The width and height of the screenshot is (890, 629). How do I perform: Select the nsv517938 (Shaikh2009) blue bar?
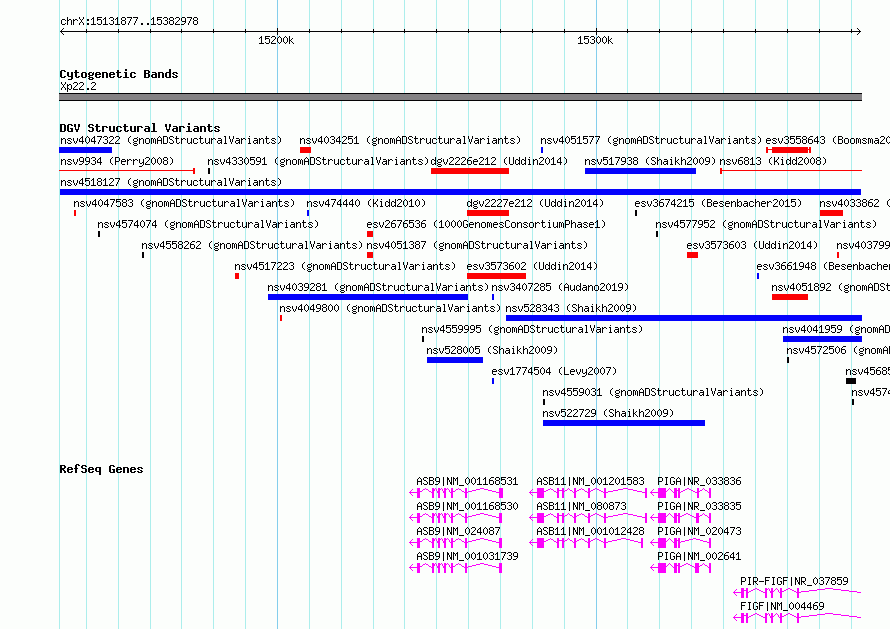pos(640,171)
